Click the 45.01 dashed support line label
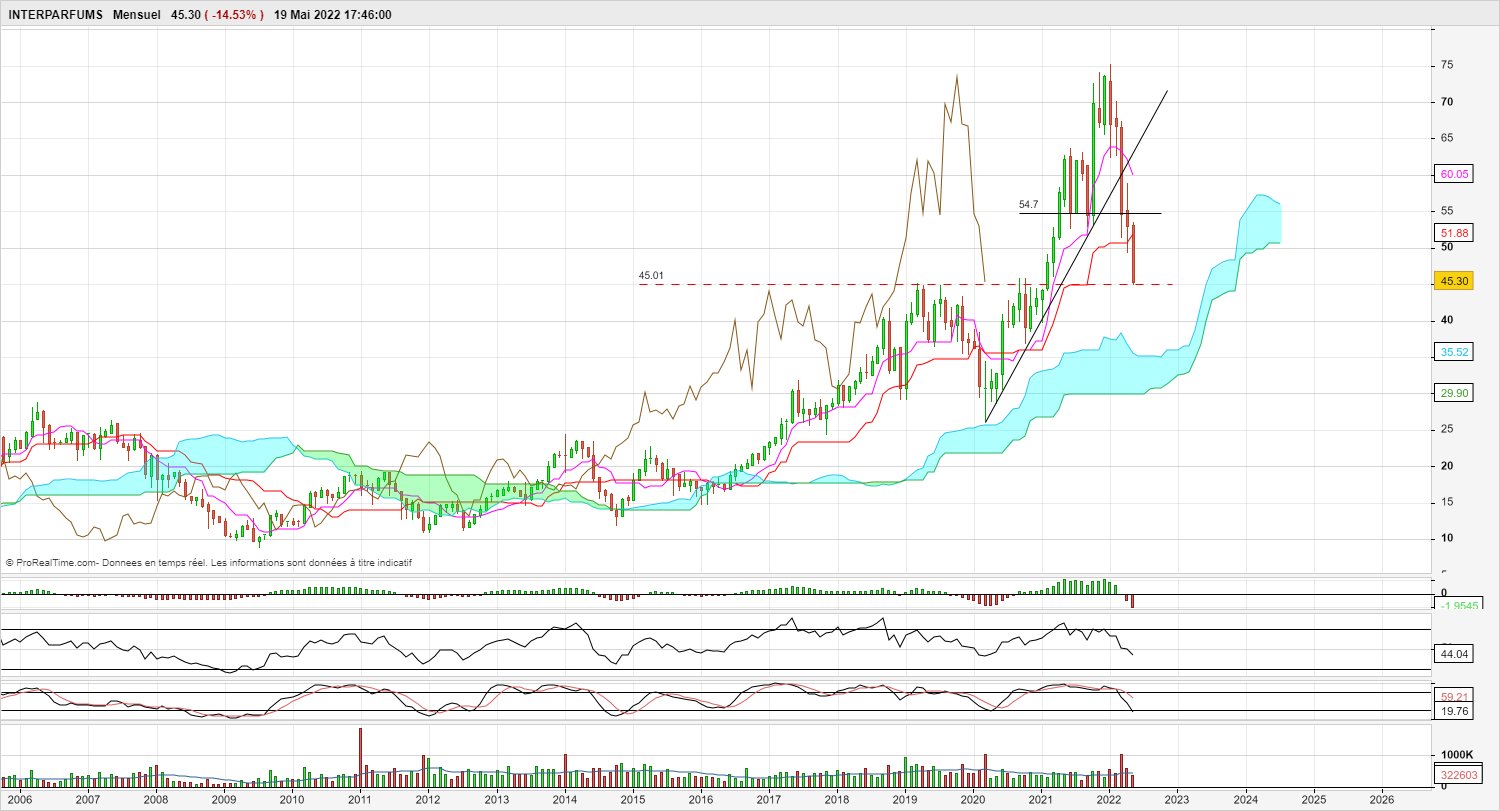Viewport: 1500px width, 811px height. (651, 275)
